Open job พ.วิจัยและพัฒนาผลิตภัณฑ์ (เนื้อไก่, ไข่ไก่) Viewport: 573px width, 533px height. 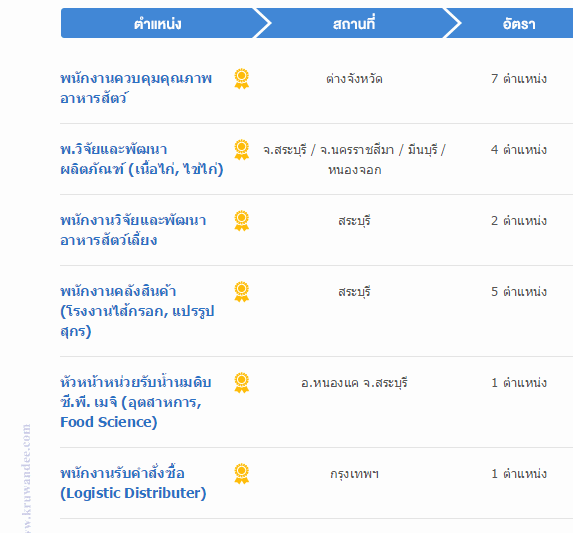click(x=142, y=159)
